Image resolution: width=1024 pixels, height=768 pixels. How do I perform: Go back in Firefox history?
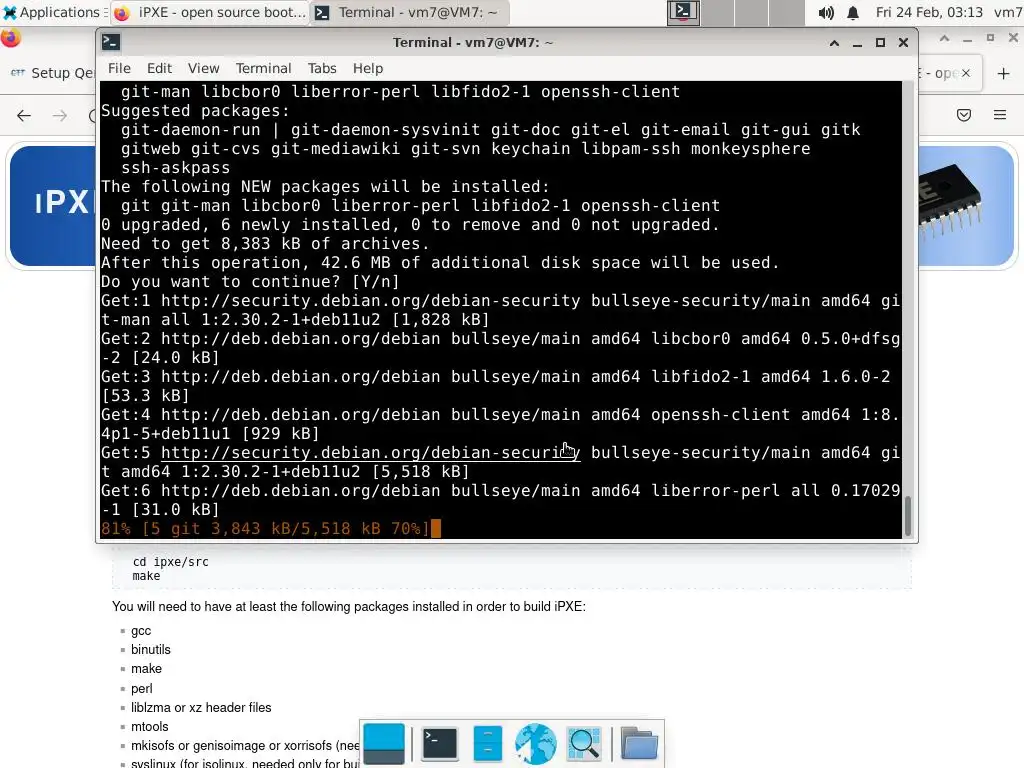pos(24,116)
